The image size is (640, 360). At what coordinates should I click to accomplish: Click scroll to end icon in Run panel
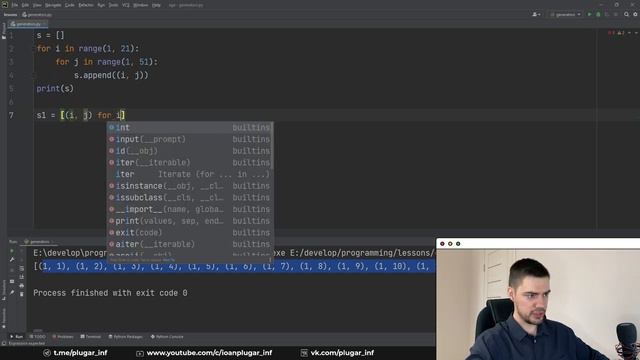(x=22, y=277)
